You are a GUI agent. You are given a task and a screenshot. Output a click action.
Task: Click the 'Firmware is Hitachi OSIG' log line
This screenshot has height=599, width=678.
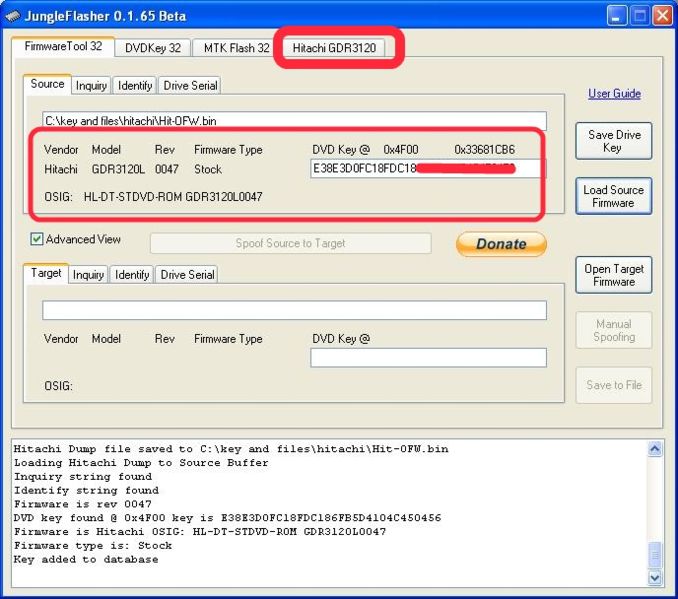[199, 532]
